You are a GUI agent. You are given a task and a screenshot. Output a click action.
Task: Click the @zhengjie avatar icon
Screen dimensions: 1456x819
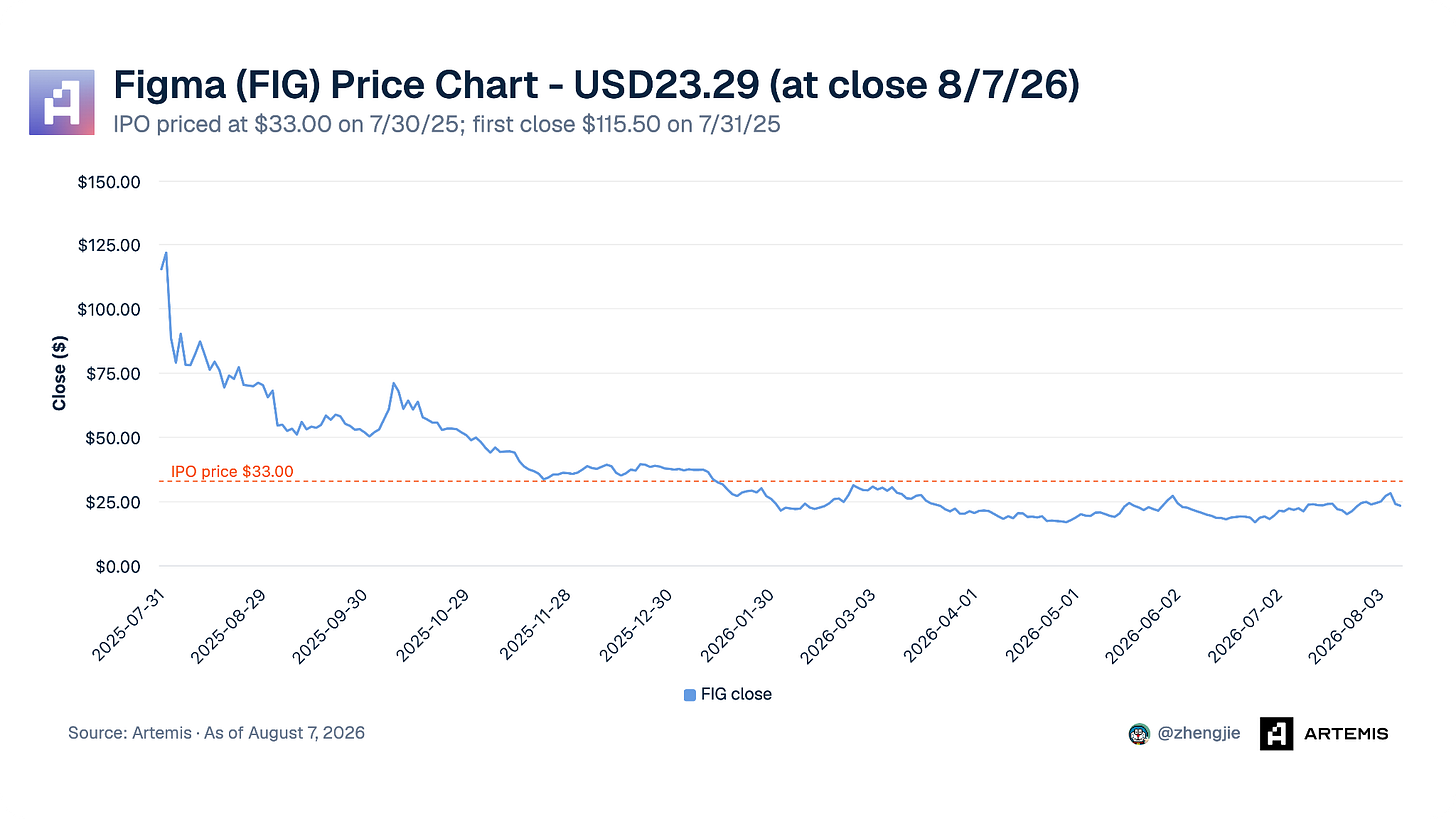click(x=1138, y=733)
